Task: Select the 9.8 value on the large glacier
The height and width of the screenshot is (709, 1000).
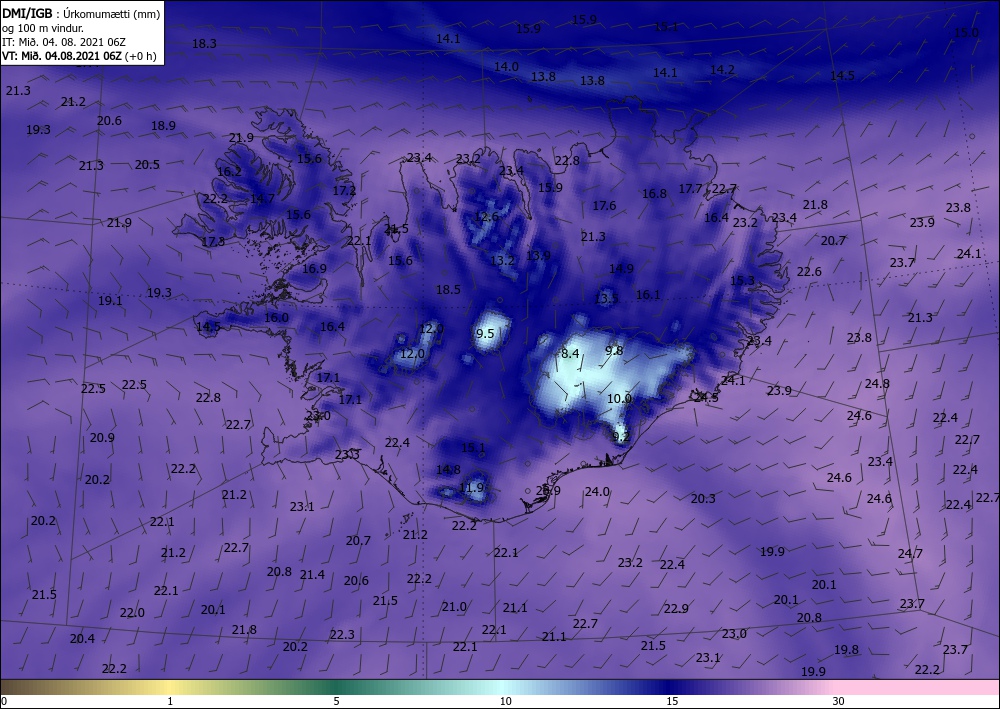Action: click(x=614, y=350)
